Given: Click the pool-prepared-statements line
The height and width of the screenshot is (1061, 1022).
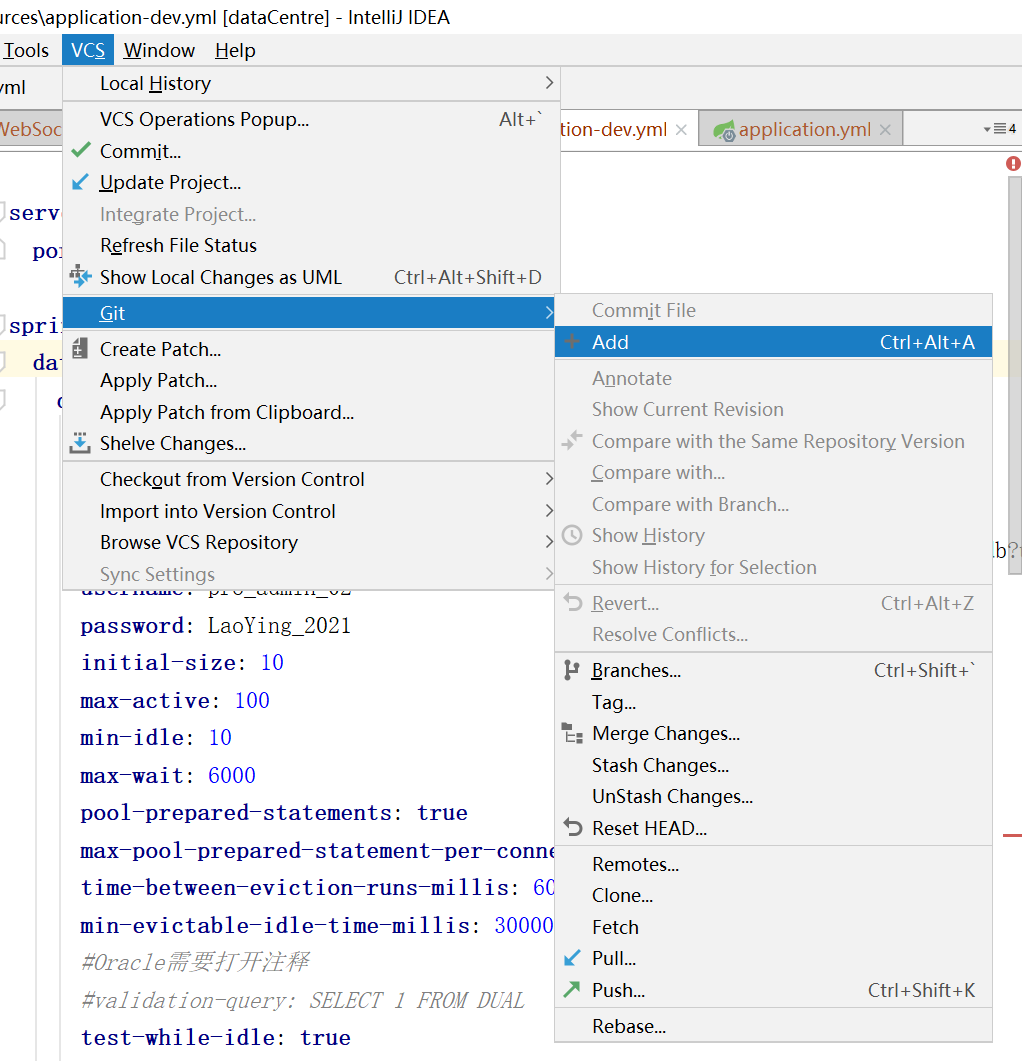Looking at the screenshot, I should point(273,813).
